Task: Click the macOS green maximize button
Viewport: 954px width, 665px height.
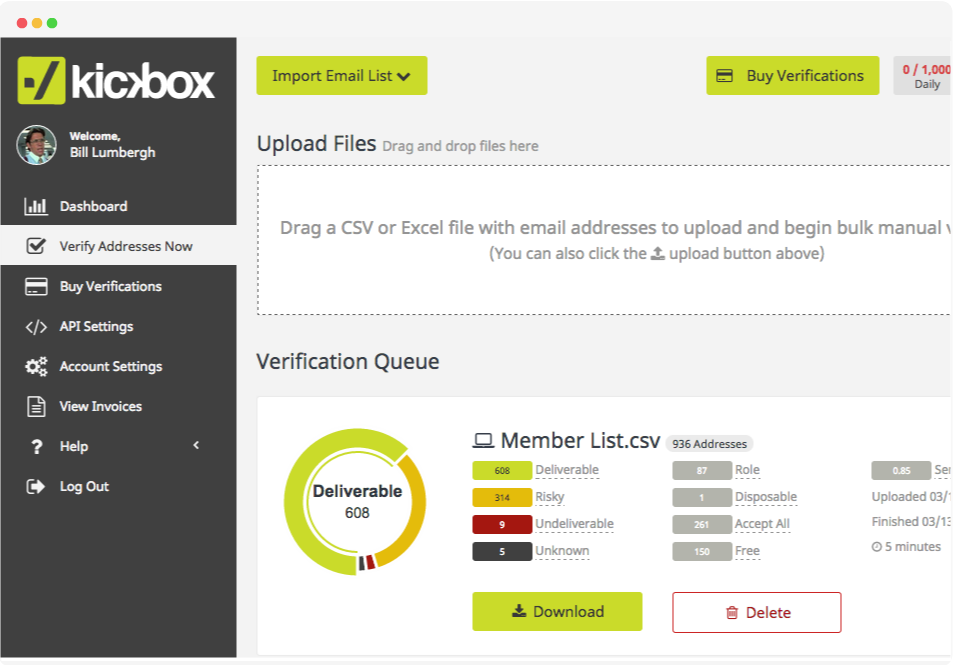Action: tap(52, 23)
